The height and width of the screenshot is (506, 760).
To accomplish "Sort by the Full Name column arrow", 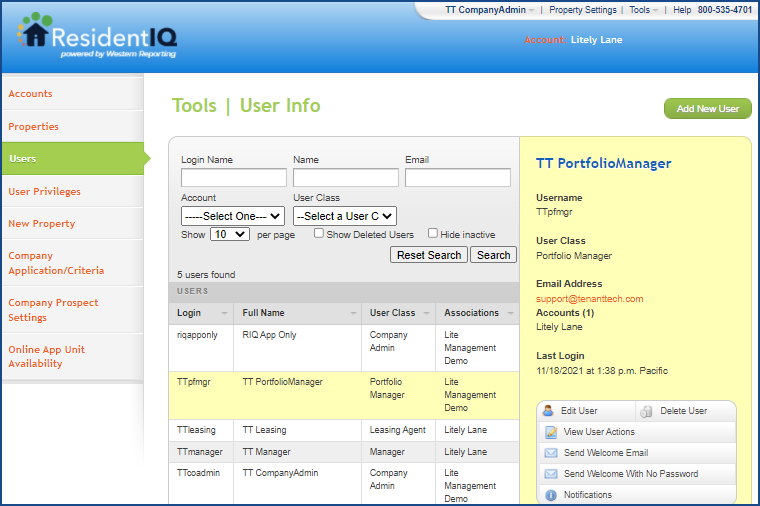I will (x=353, y=314).
